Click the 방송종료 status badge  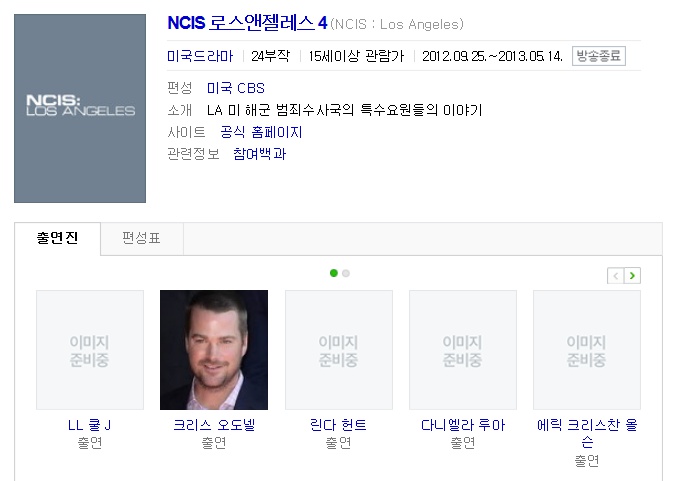click(598, 56)
